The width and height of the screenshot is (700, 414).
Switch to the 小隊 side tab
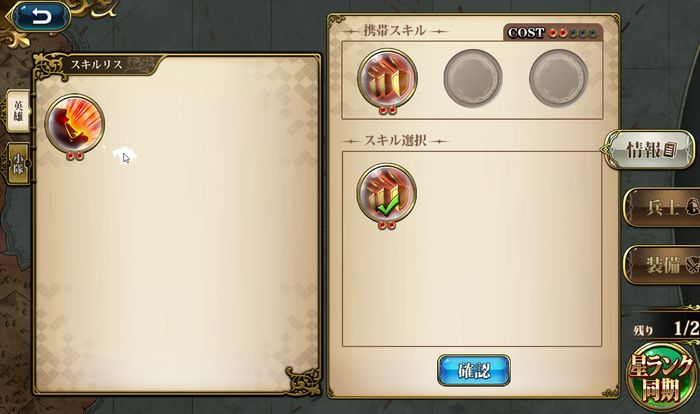[18, 164]
